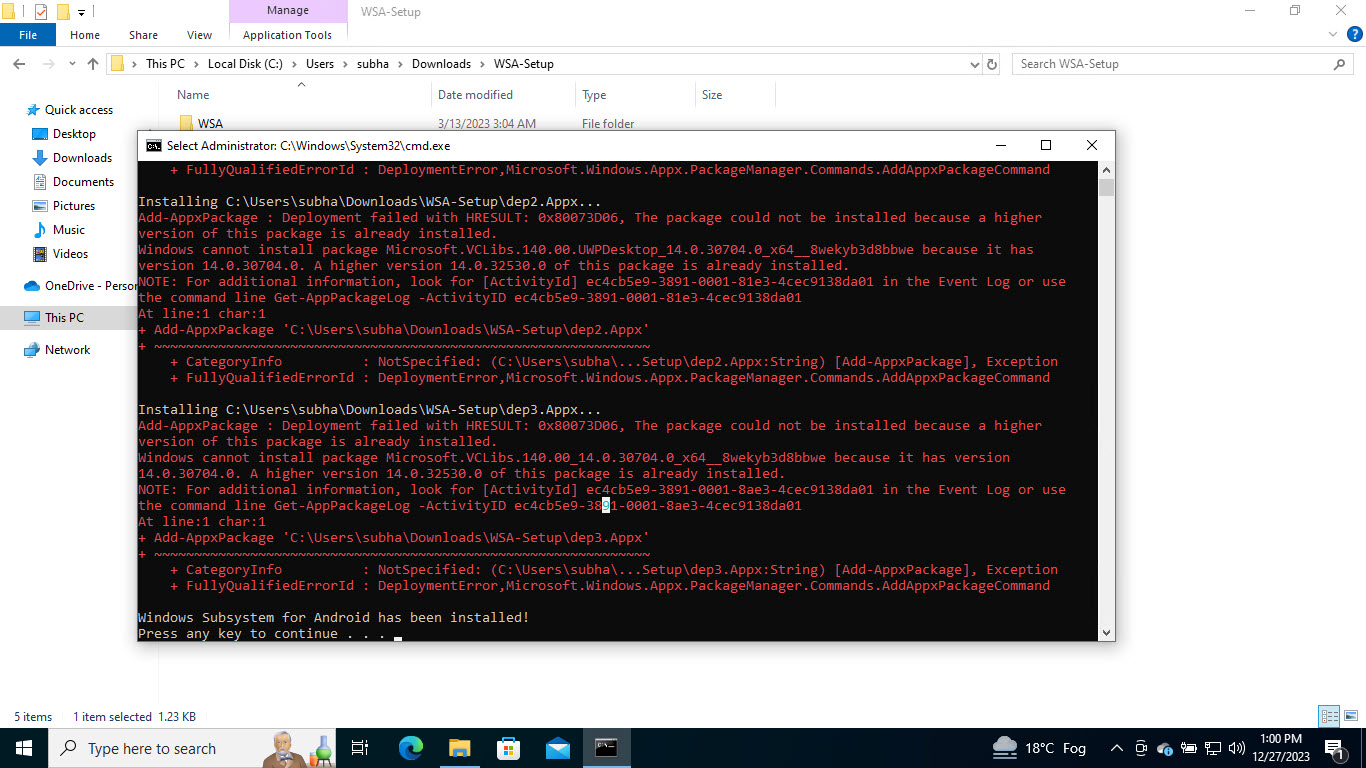
Task: Navigate up to the Downloads folder
Action: pyautogui.click(x=92, y=63)
